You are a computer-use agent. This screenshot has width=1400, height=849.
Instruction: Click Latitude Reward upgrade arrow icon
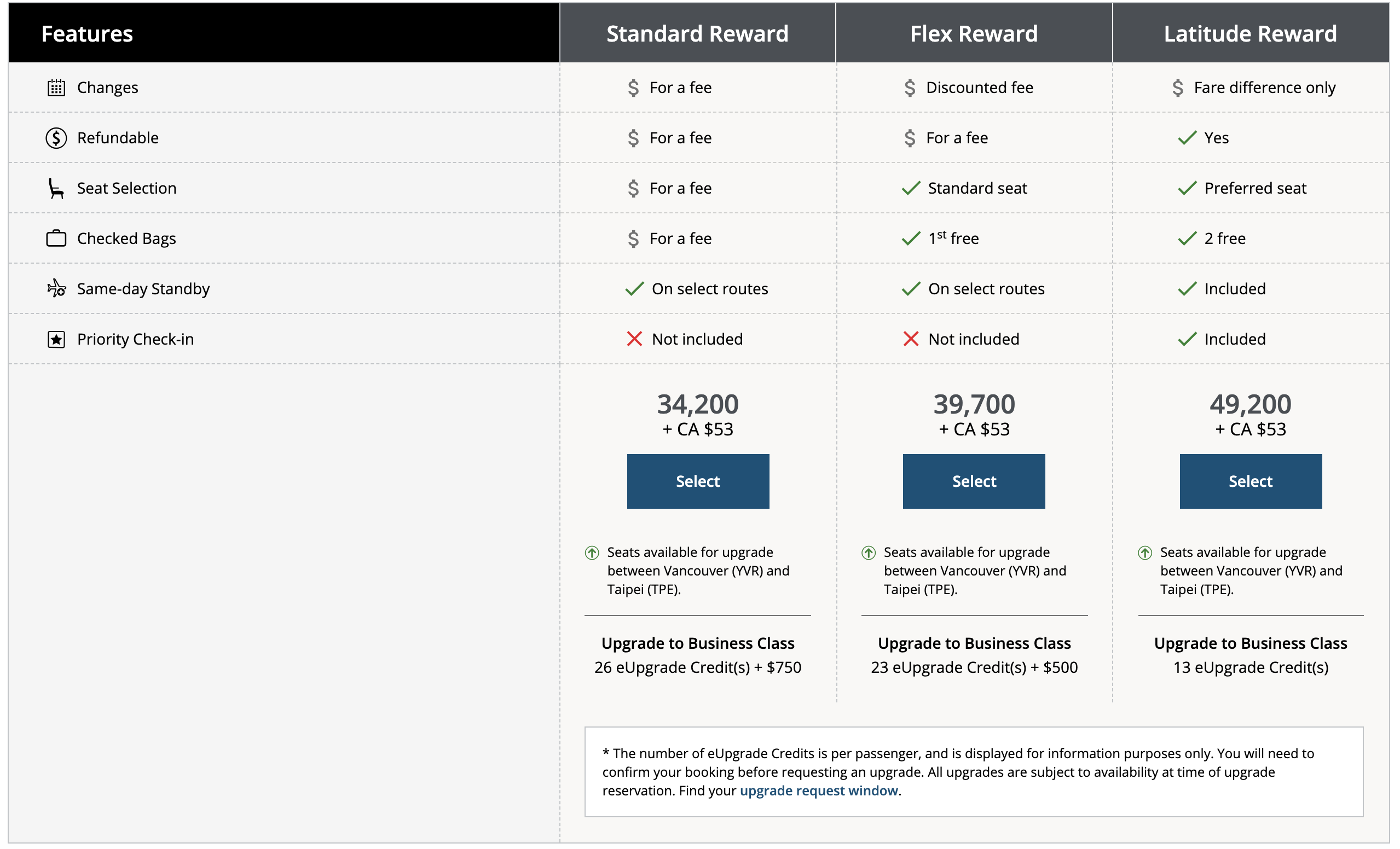1145,553
